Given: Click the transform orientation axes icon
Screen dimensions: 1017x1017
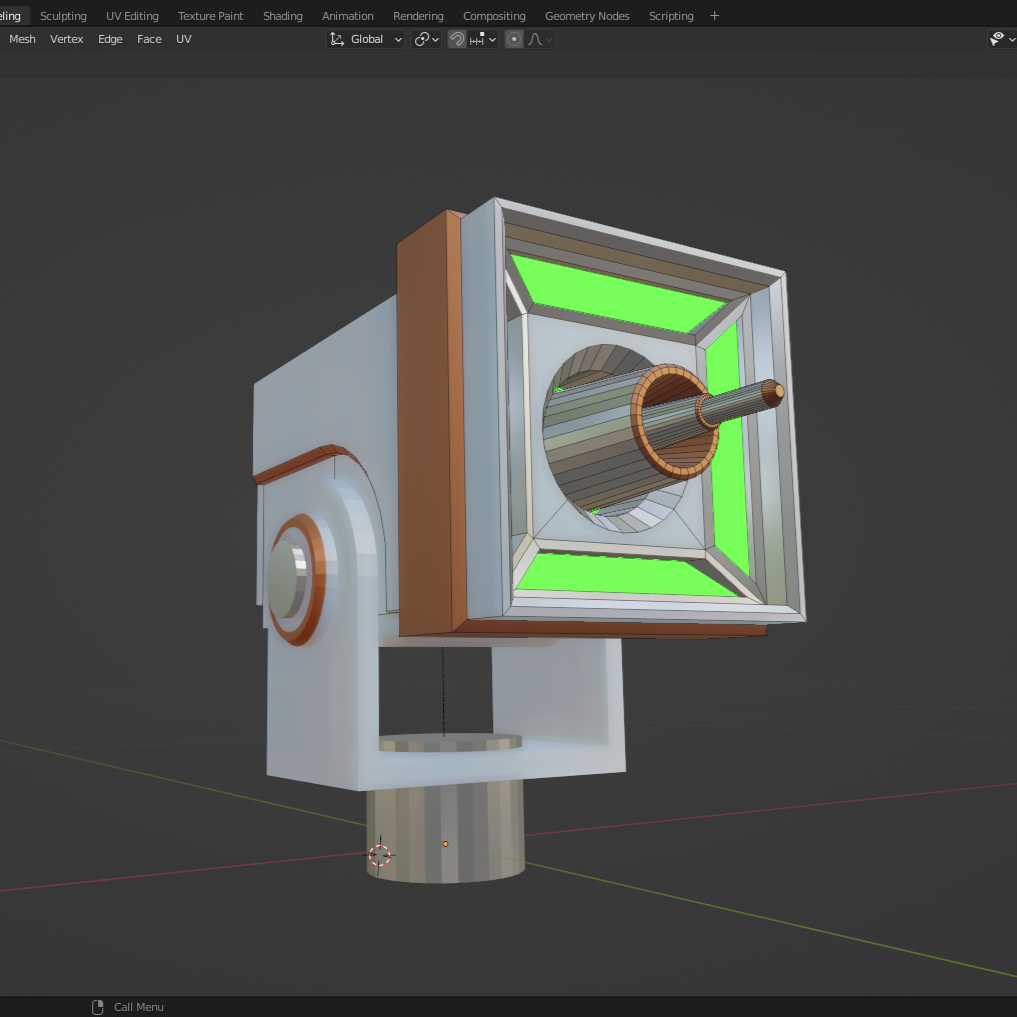Looking at the screenshot, I should point(336,39).
